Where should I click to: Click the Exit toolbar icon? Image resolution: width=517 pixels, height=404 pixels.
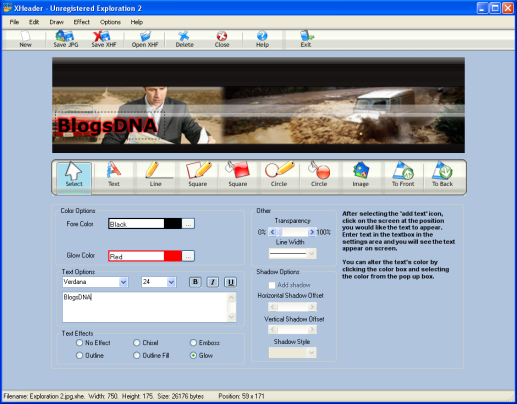coord(306,39)
